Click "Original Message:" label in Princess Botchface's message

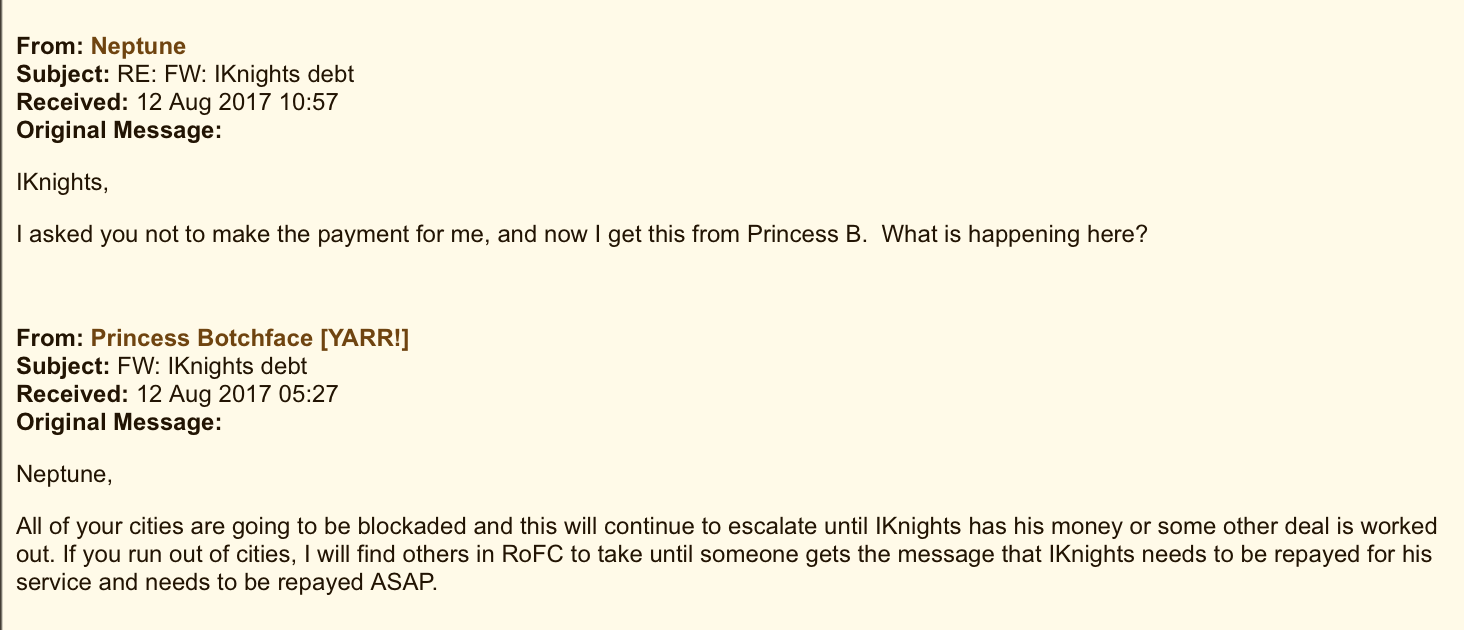tap(119, 422)
